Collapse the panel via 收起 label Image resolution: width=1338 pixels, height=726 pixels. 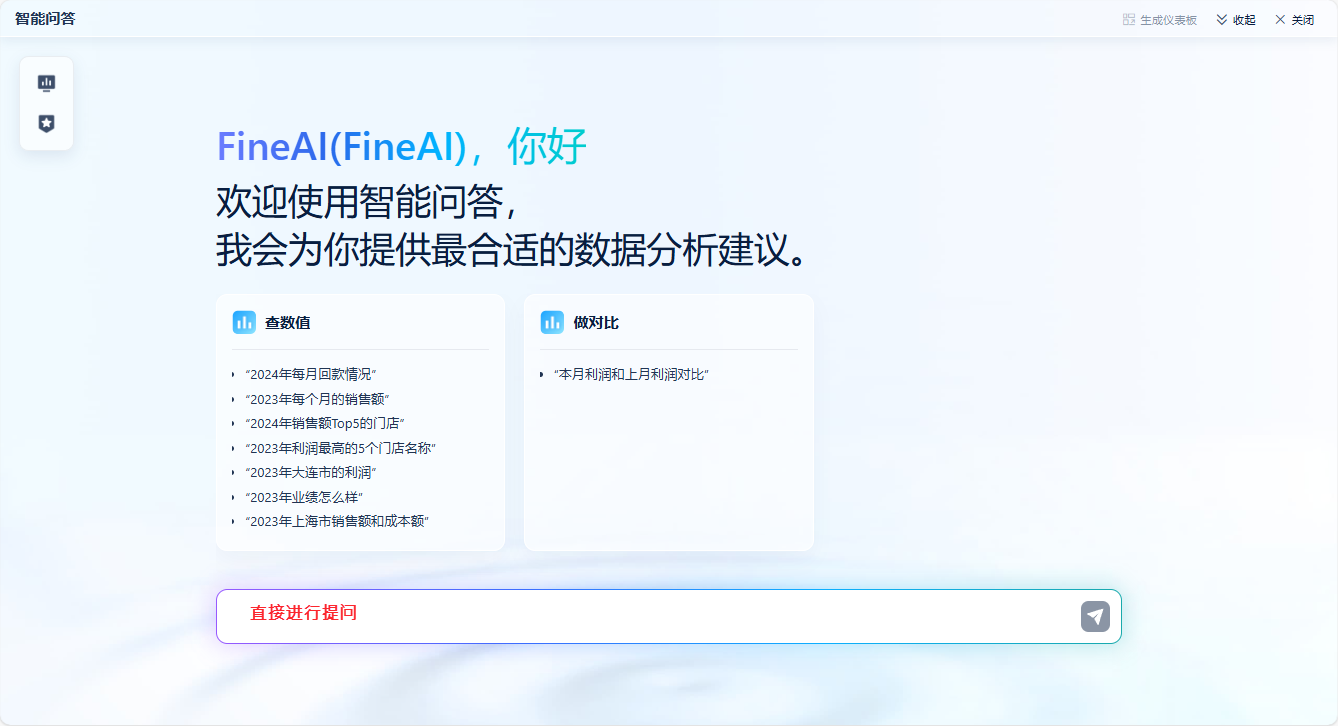tap(1244, 20)
